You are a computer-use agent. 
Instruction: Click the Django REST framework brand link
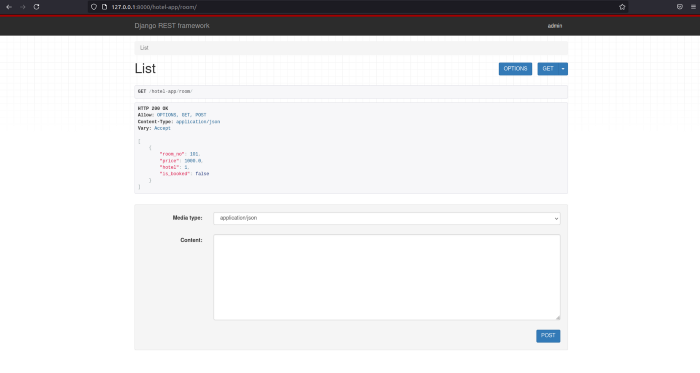pyautogui.click(x=172, y=26)
